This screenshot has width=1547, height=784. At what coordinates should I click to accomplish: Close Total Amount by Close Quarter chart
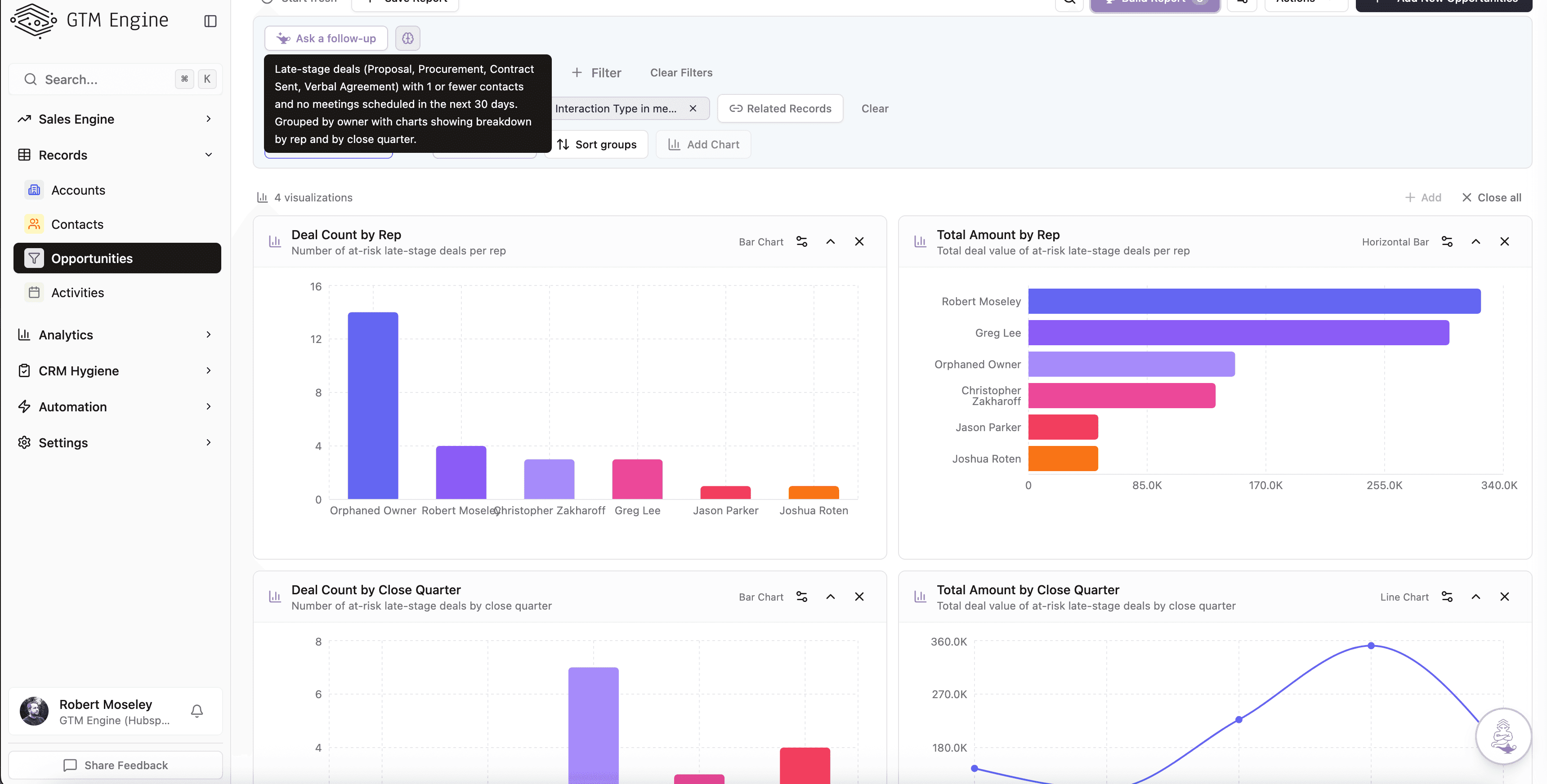[1504, 597]
